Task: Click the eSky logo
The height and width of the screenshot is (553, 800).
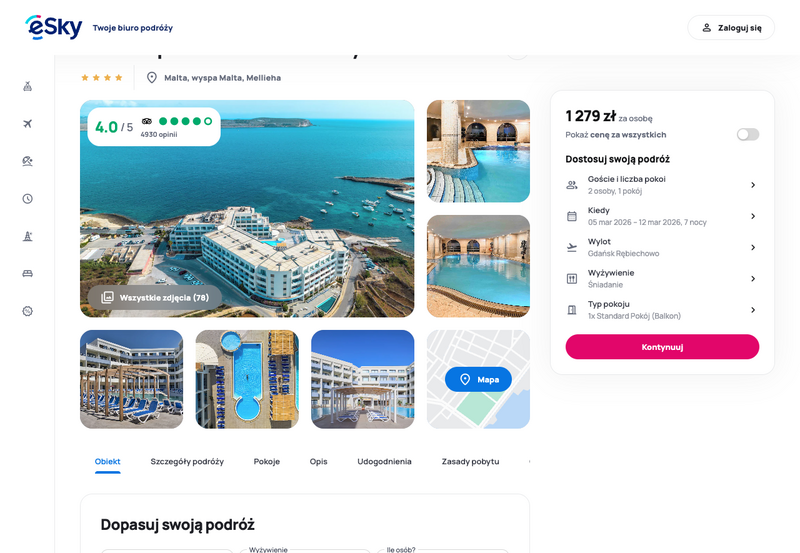Action: (x=54, y=28)
